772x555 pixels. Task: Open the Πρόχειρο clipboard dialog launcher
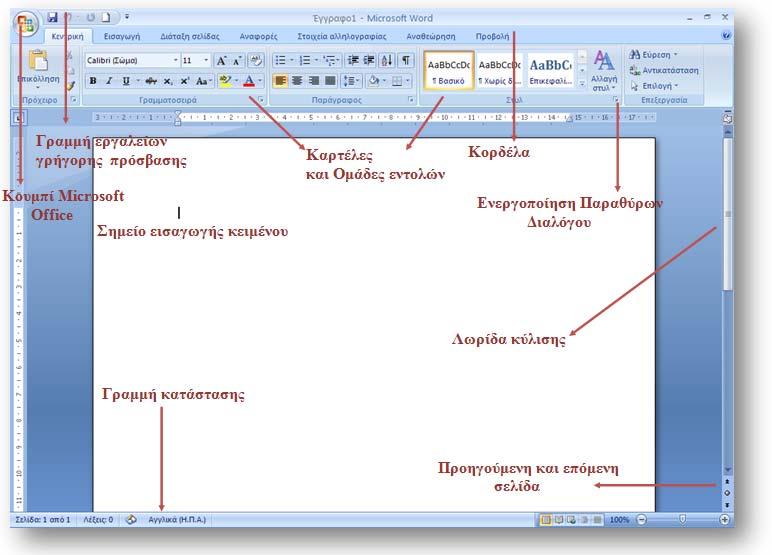(x=74, y=100)
